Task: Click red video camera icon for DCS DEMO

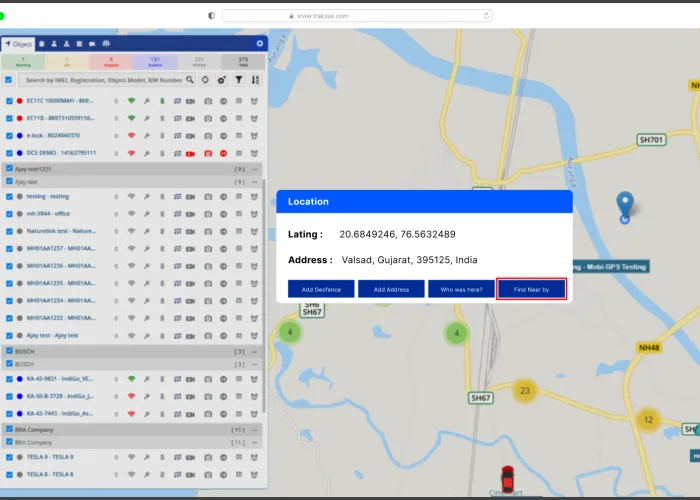Action: point(190,153)
